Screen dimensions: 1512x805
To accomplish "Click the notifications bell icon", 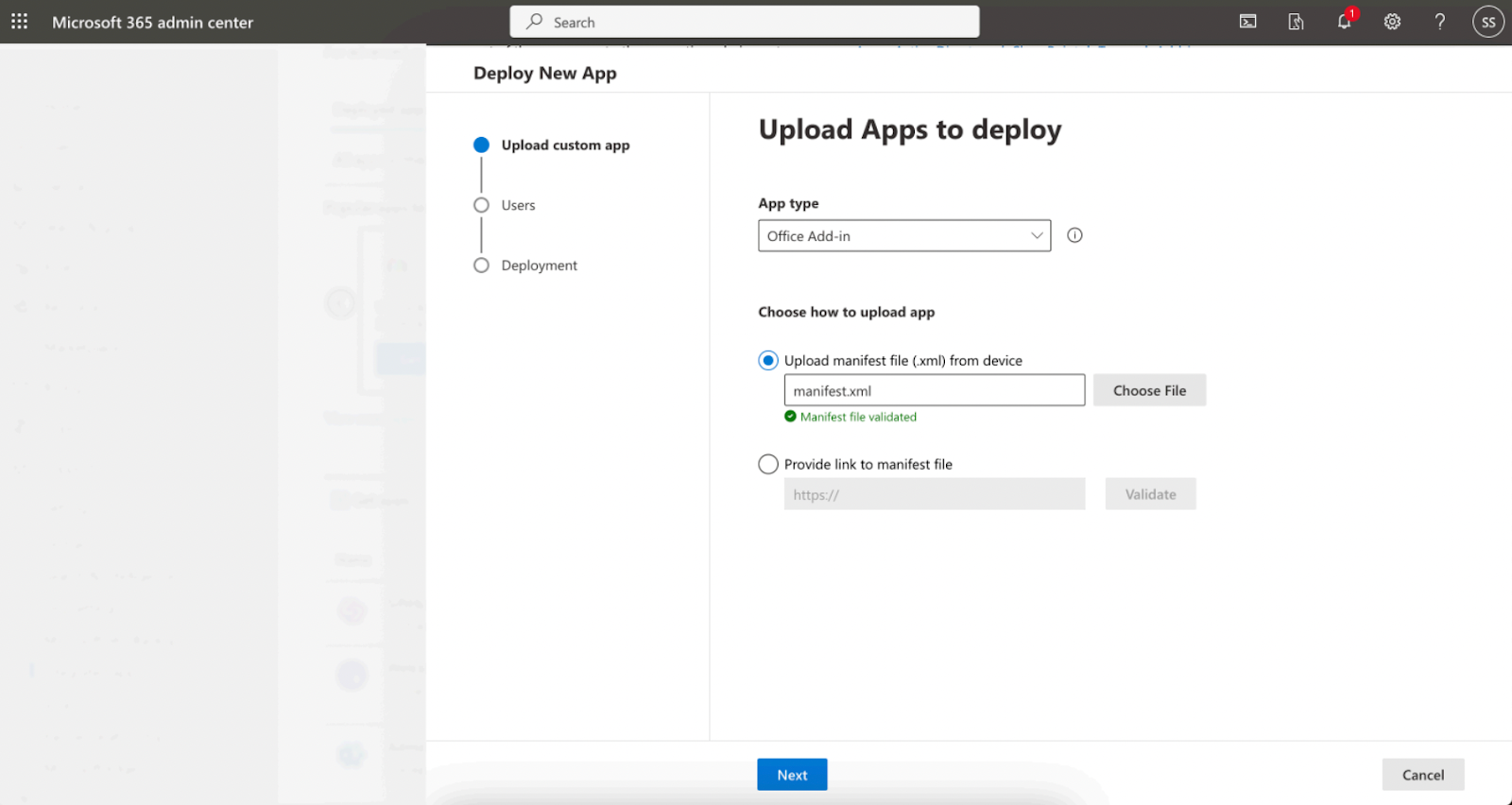I will point(1343,22).
